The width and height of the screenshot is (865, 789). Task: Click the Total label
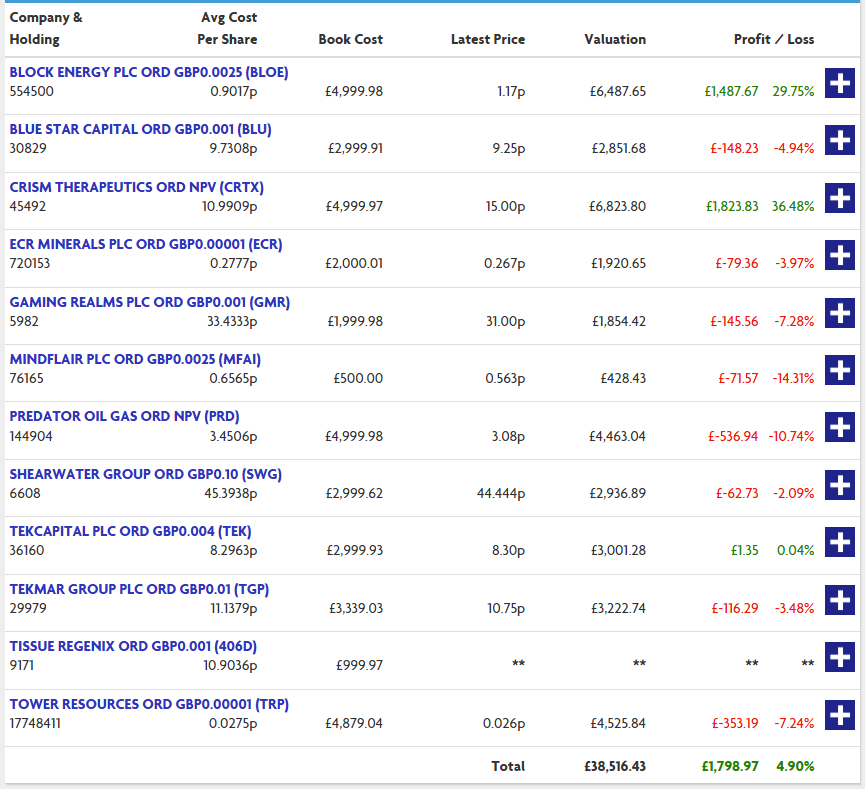508,766
